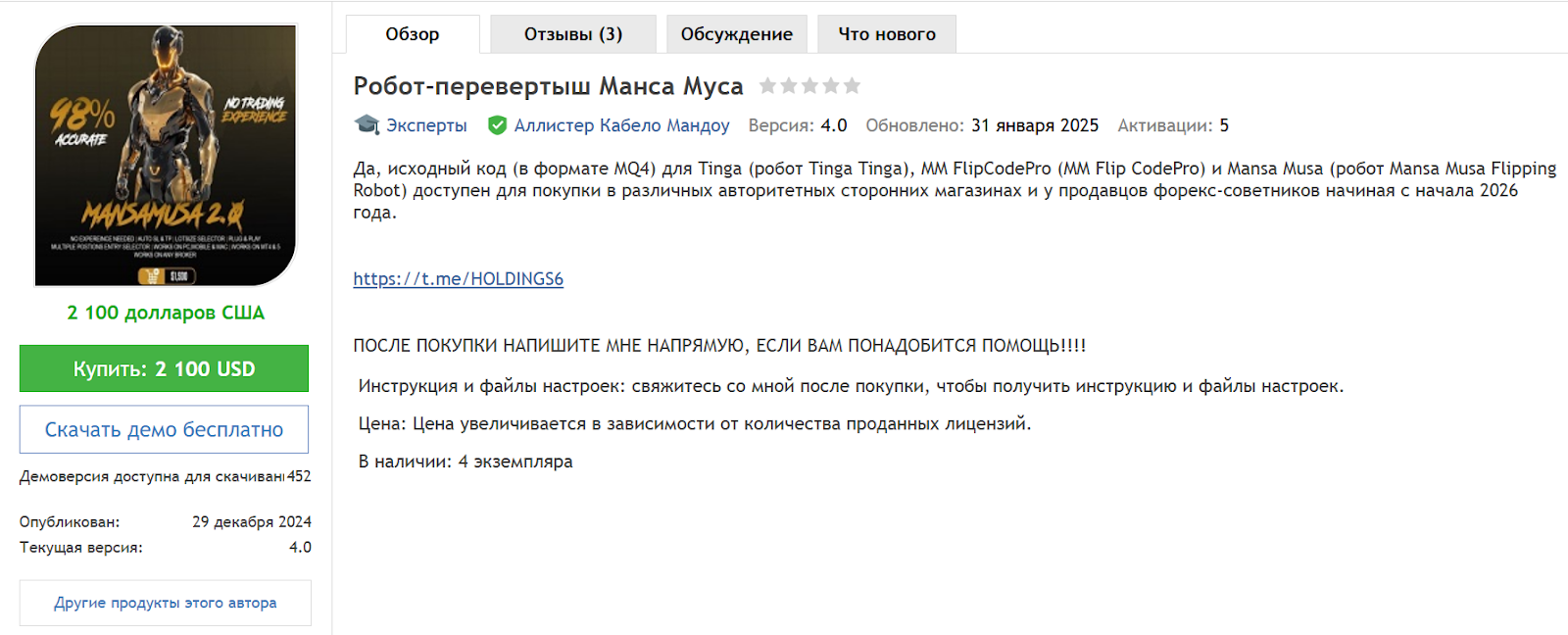Open Другие продукты этого автора
The height and width of the screenshot is (635, 1568).
[165, 603]
